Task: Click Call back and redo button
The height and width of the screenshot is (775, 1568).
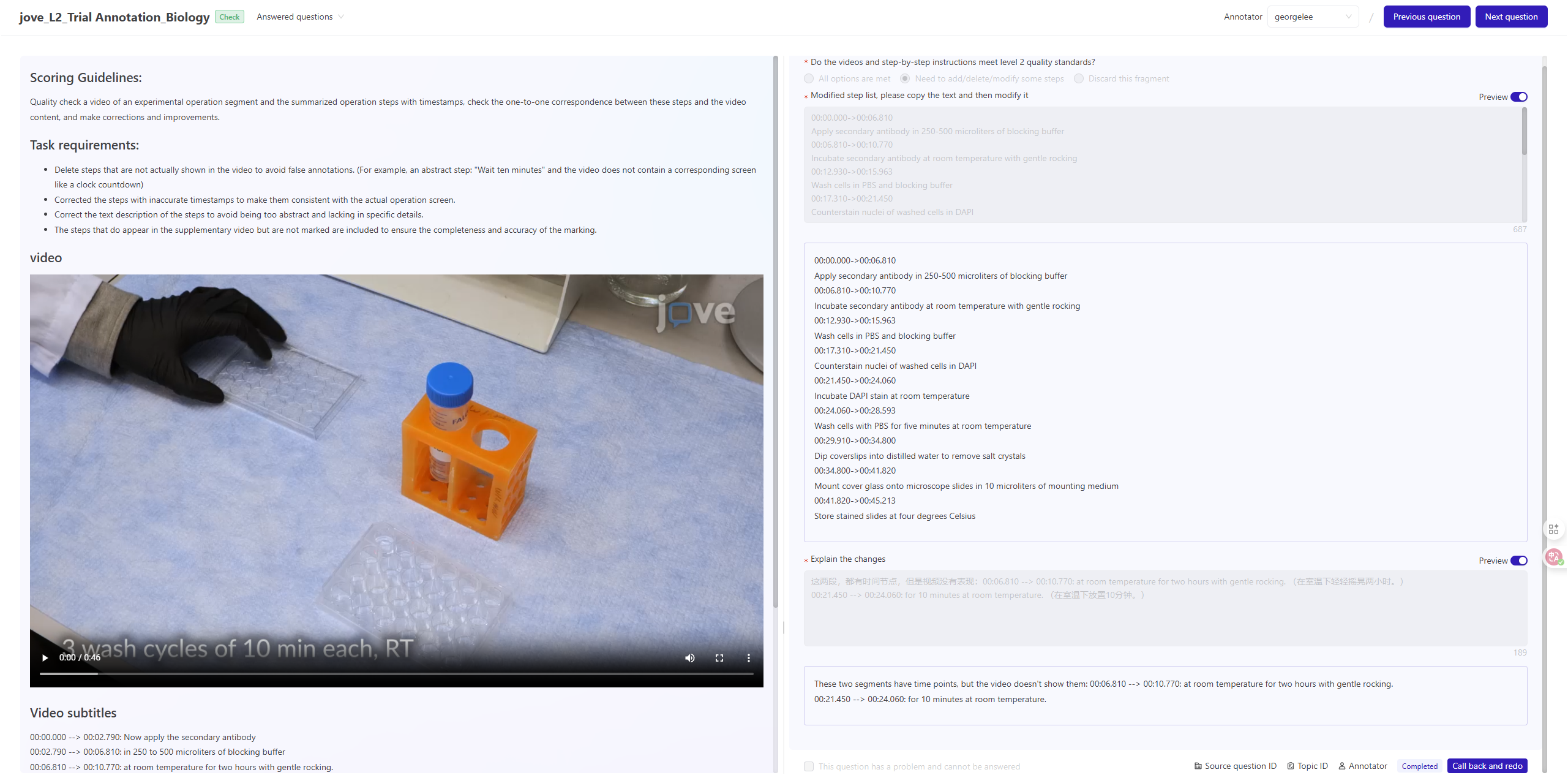Action: tap(1487, 766)
